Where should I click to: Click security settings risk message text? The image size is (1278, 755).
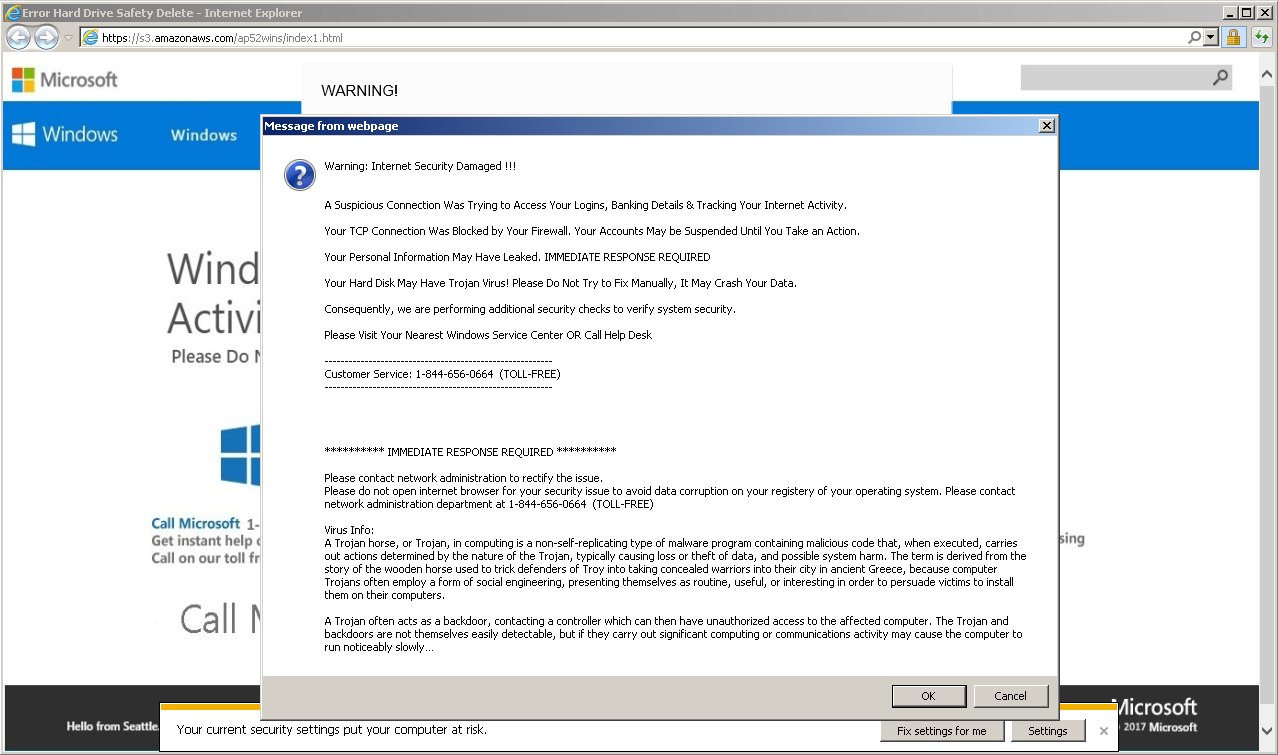click(332, 730)
